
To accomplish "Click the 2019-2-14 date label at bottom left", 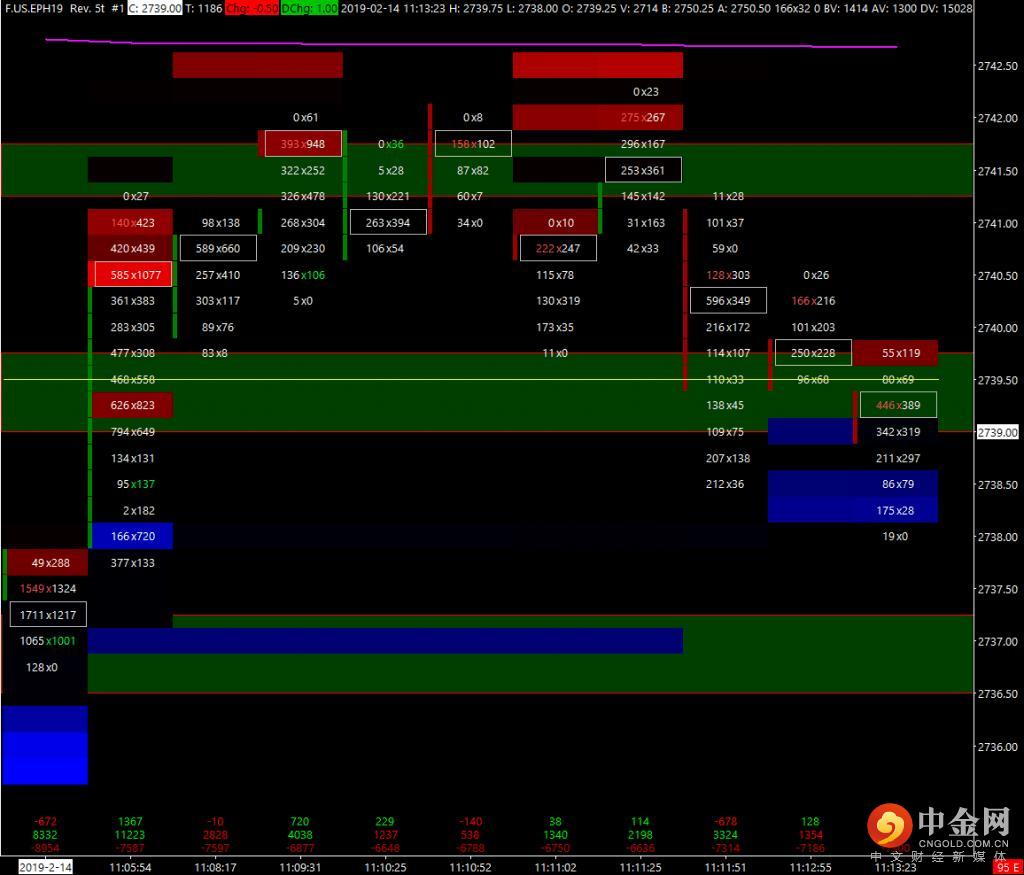I will pyautogui.click(x=45, y=867).
